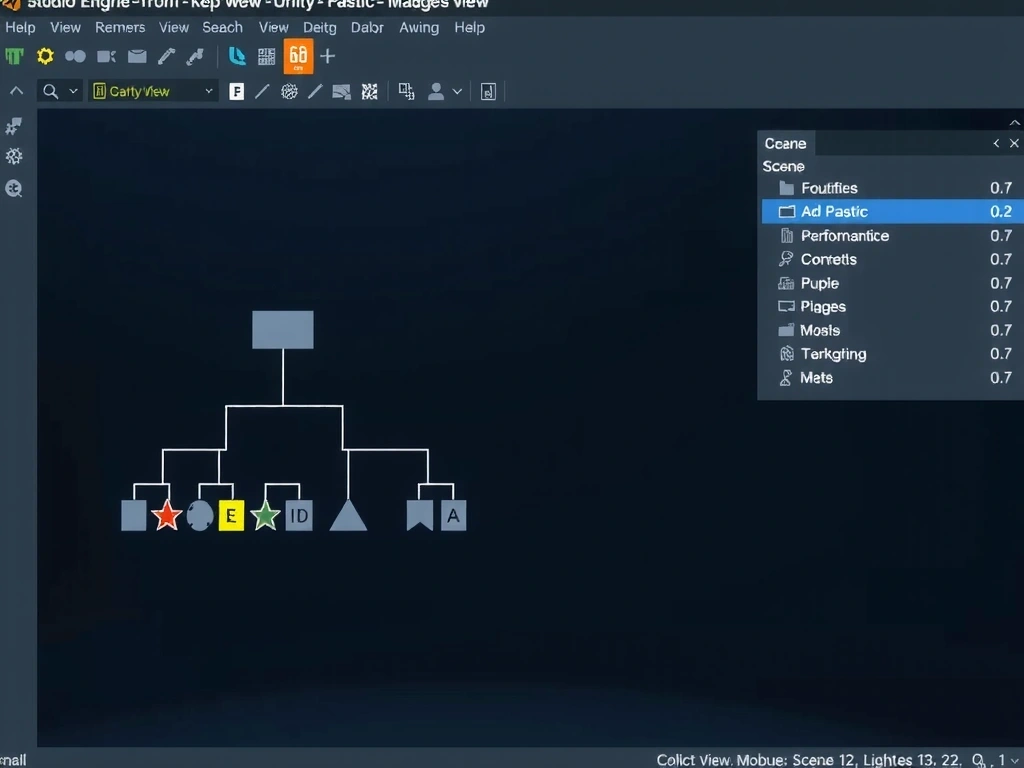Open the Awing menu in the menu bar

click(x=419, y=27)
